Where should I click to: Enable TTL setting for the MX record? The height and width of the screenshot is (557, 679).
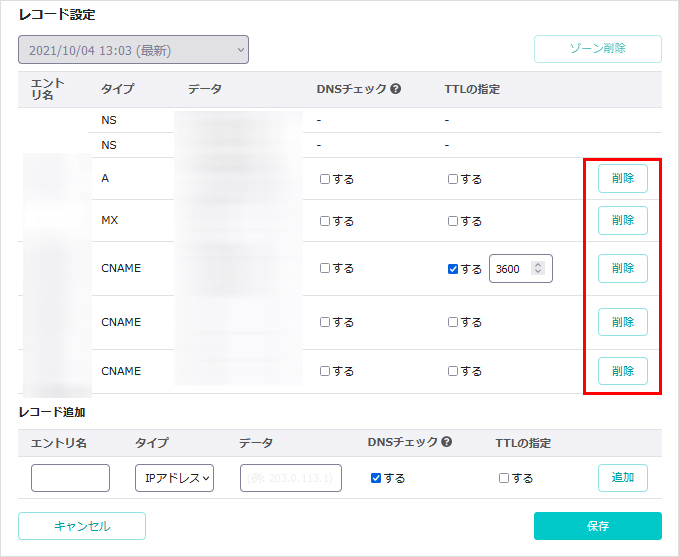[454, 221]
